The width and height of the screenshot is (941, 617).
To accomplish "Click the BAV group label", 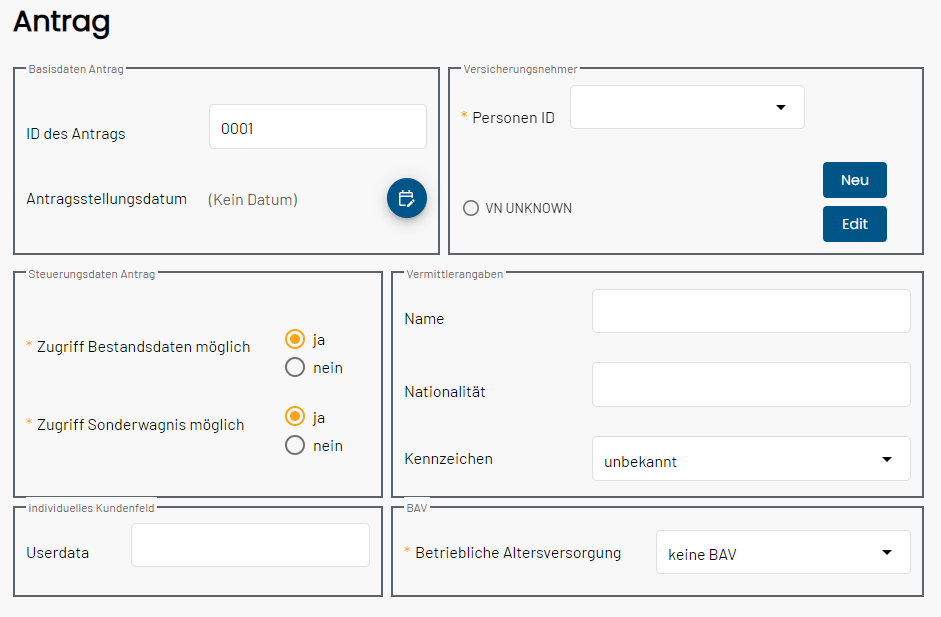I will [x=416, y=508].
